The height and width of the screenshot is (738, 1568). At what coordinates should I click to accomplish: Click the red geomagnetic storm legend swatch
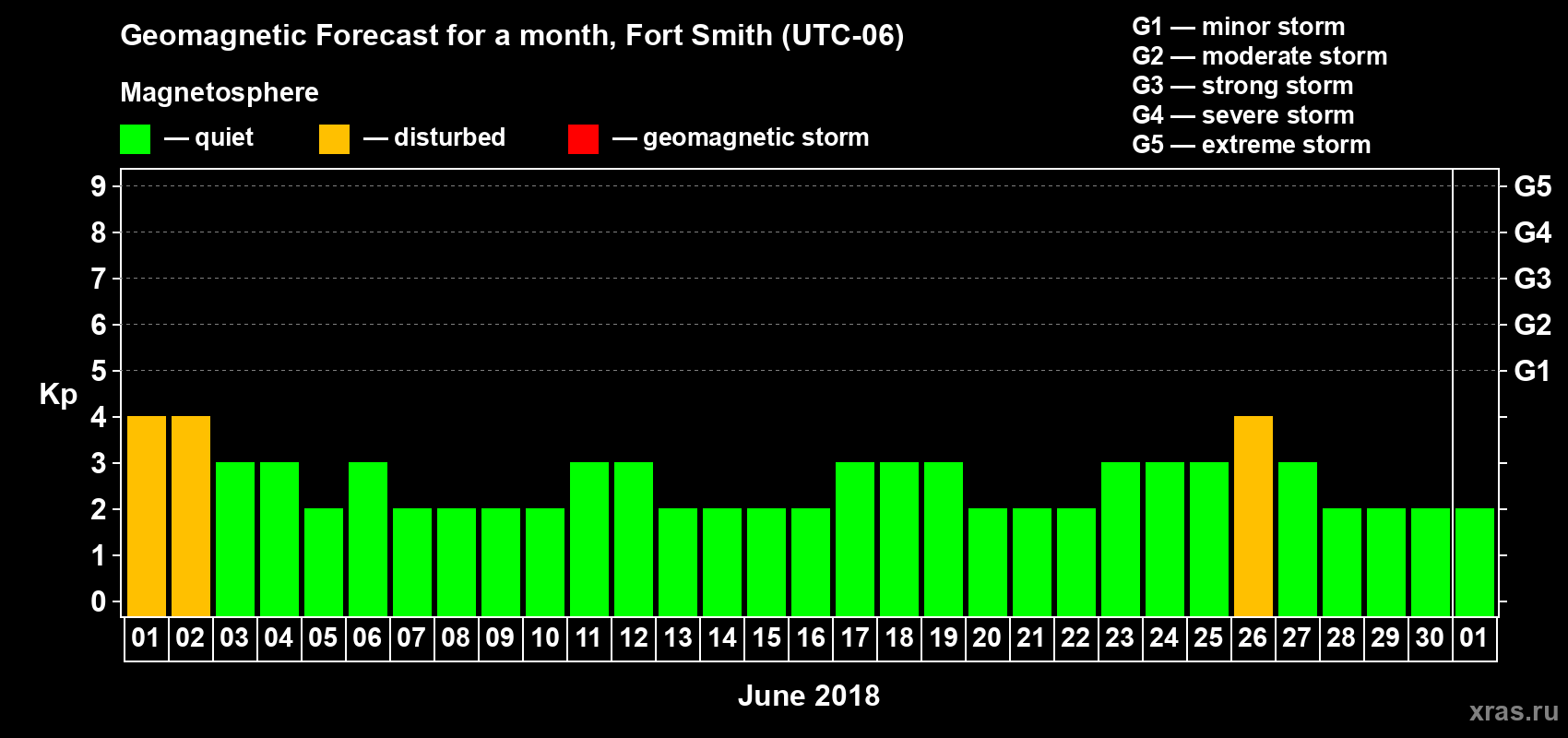(x=583, y=139)
